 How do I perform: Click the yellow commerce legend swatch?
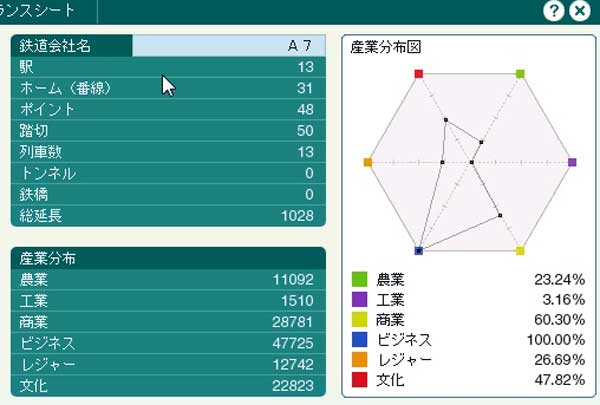(359, 320)
